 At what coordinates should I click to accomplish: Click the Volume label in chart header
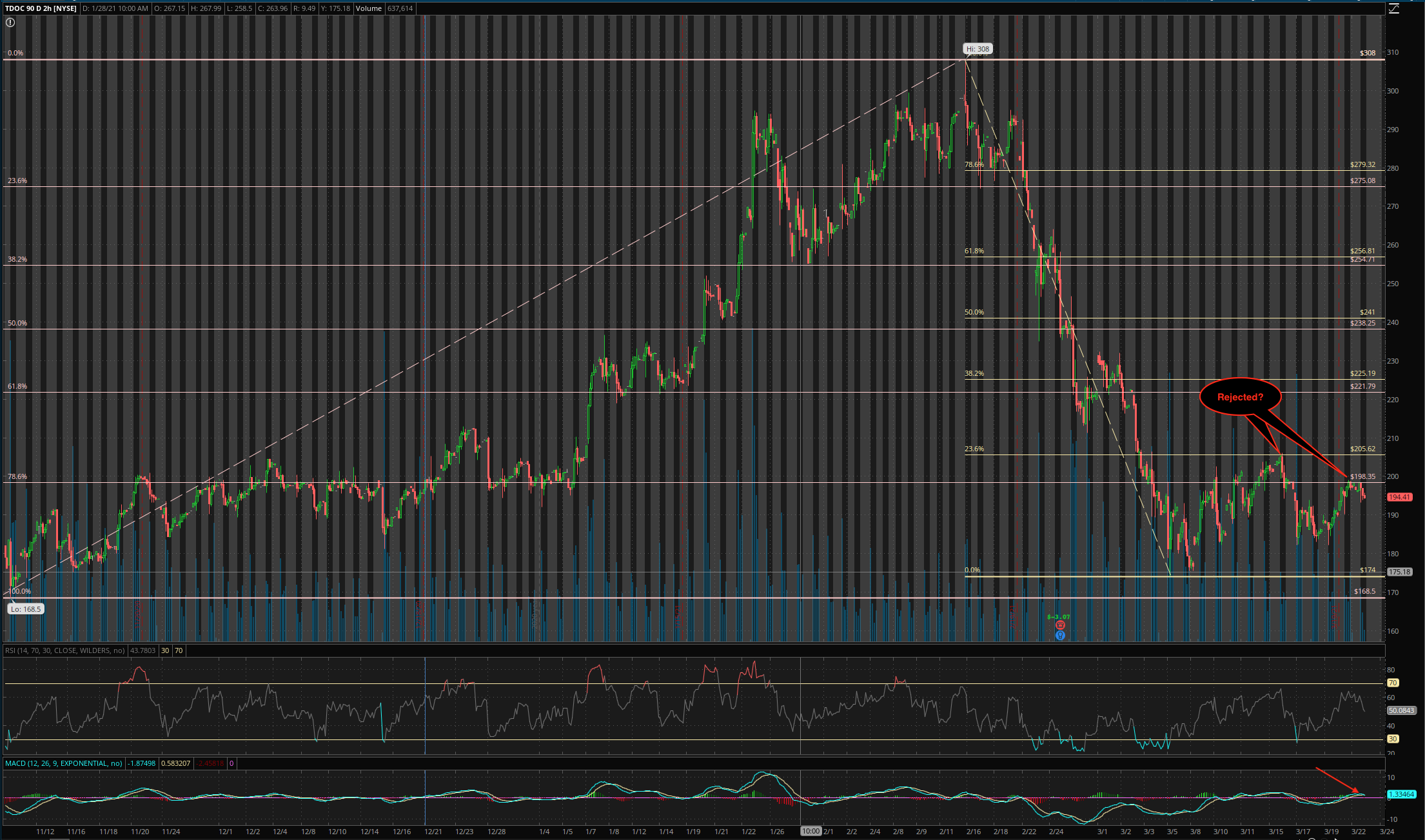coord(369,8)
